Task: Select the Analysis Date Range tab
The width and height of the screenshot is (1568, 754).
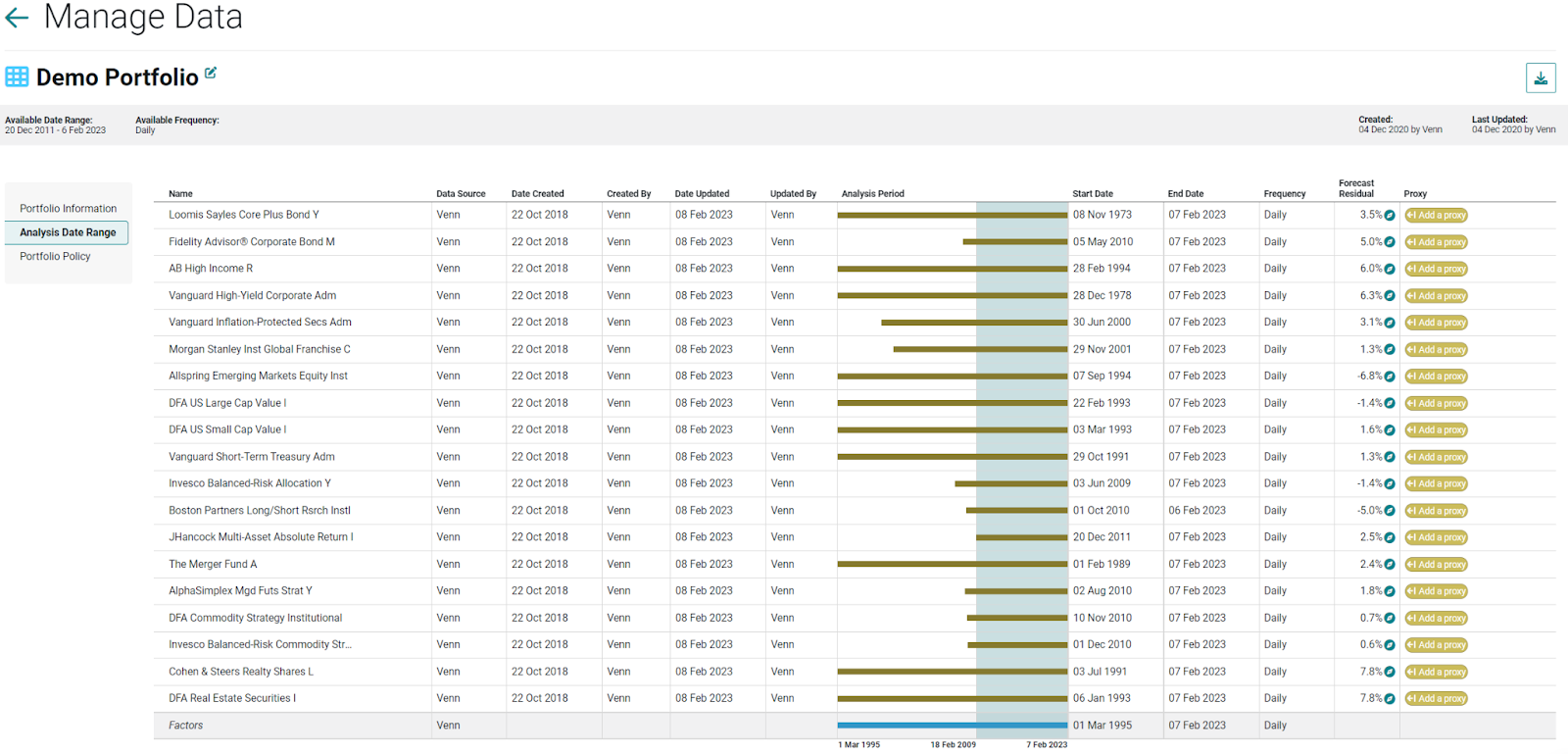Action: coord(68,232)
